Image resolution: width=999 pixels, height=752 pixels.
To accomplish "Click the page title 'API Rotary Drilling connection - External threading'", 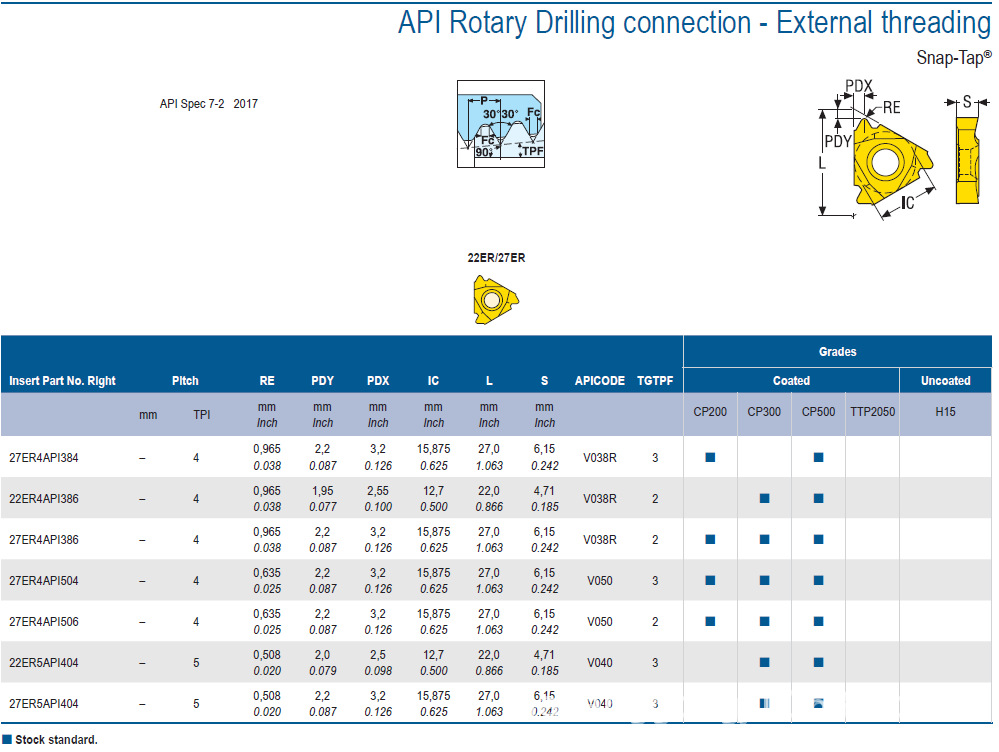I will (694, 23).
